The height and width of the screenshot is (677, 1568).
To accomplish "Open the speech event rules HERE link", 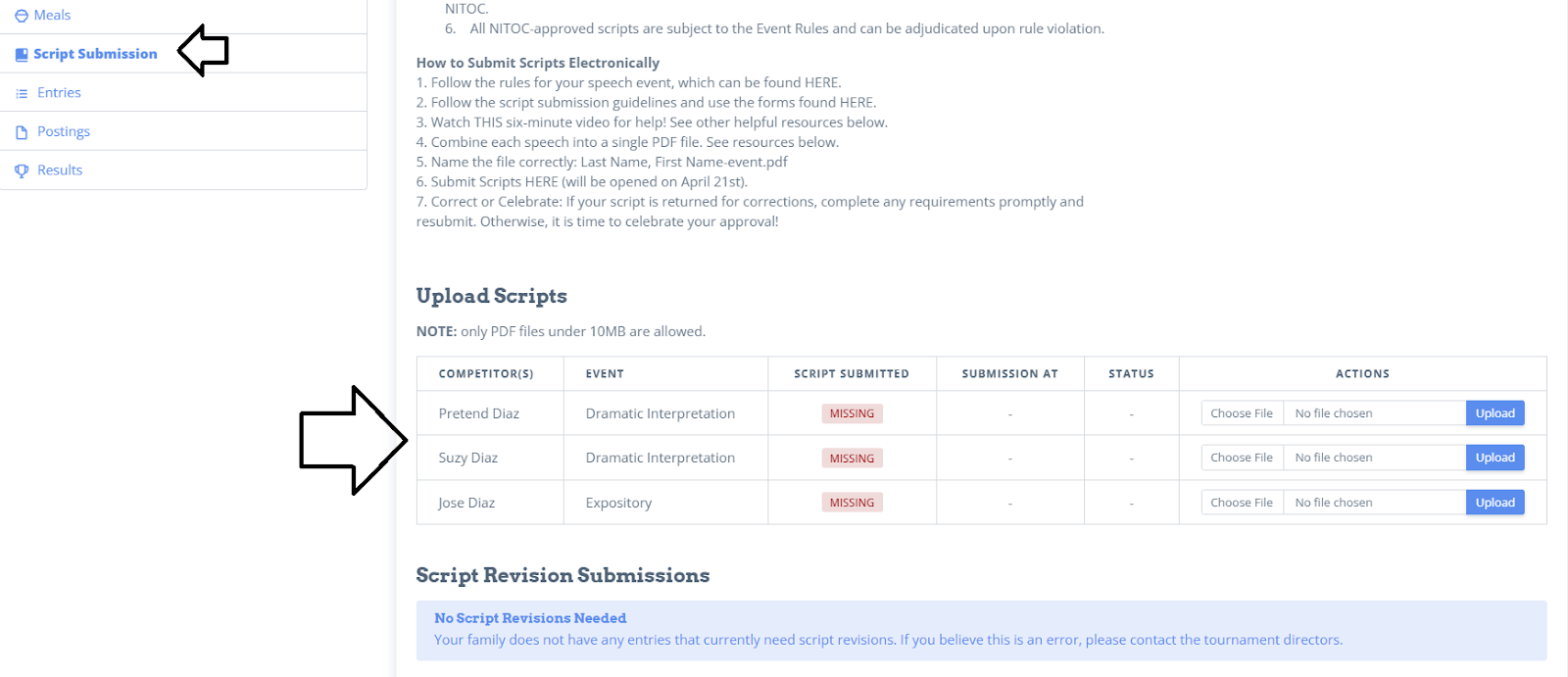I will click(x=822, y=82).
